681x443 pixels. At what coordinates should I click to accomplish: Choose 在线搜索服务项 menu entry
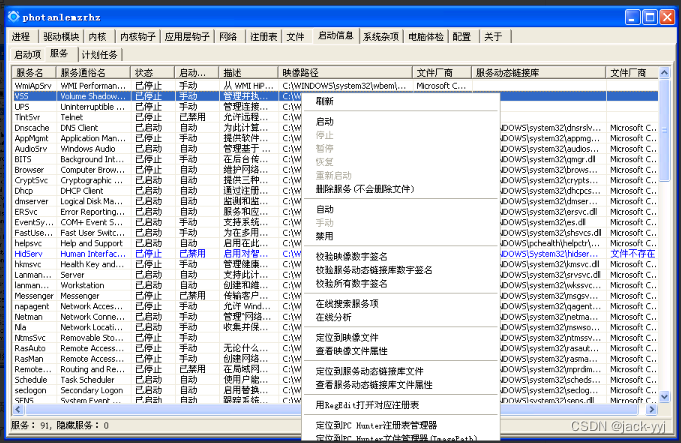pyautogui.click(x=400, y=304)
